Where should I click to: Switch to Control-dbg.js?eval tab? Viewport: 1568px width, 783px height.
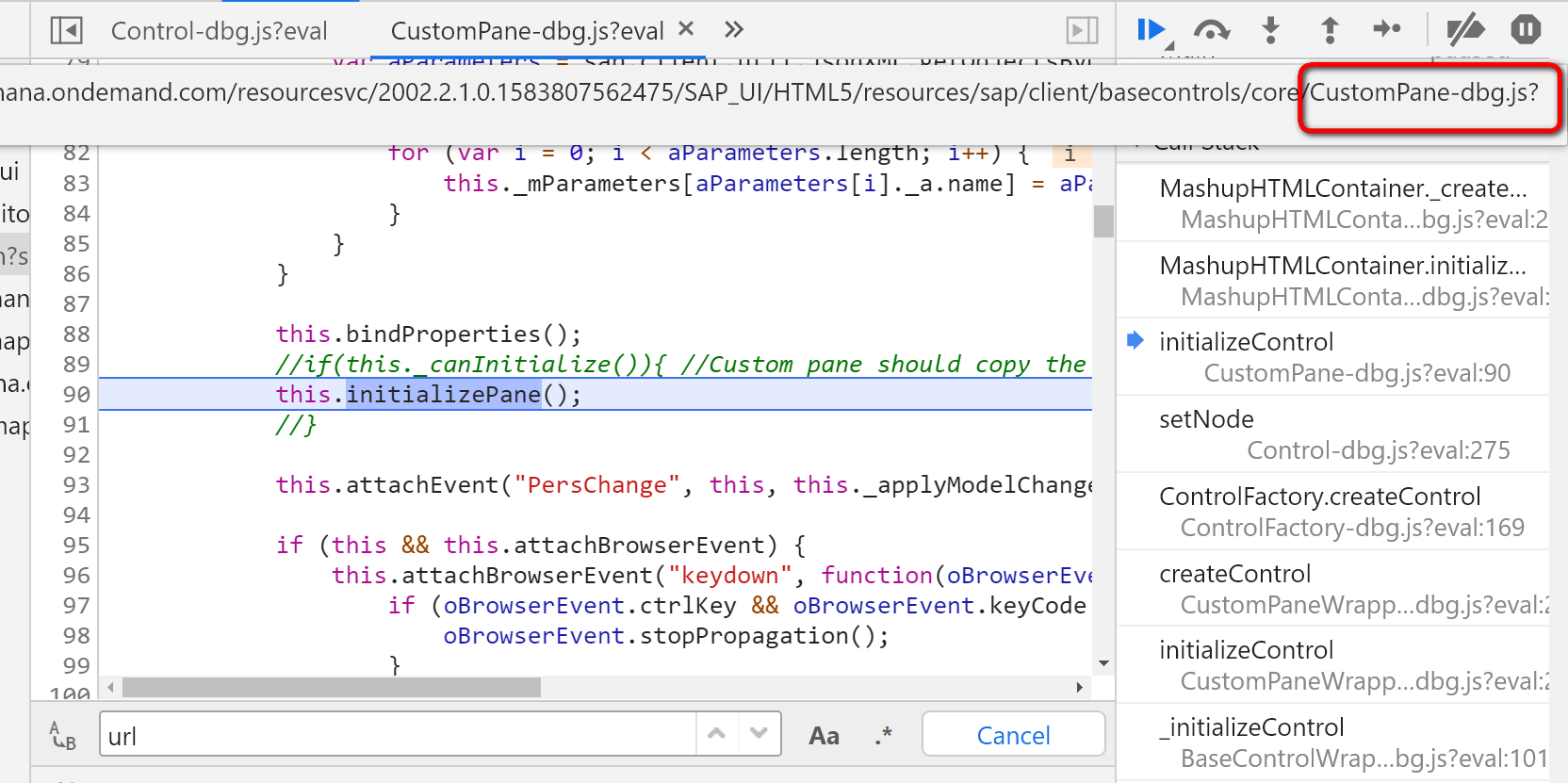coord(219,31)
